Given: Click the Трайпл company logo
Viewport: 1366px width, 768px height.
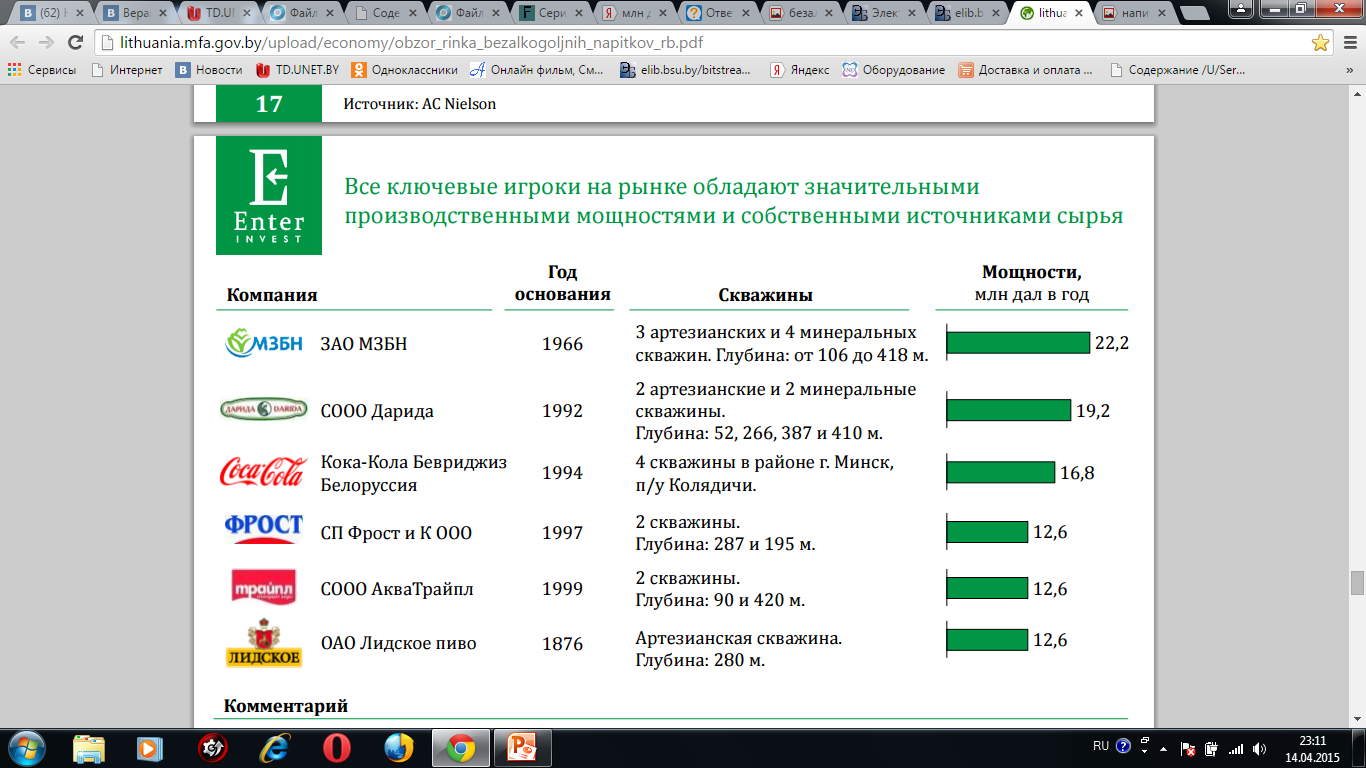Looking at the screenshot, I should pyautogui.click(x=263, y=587).
